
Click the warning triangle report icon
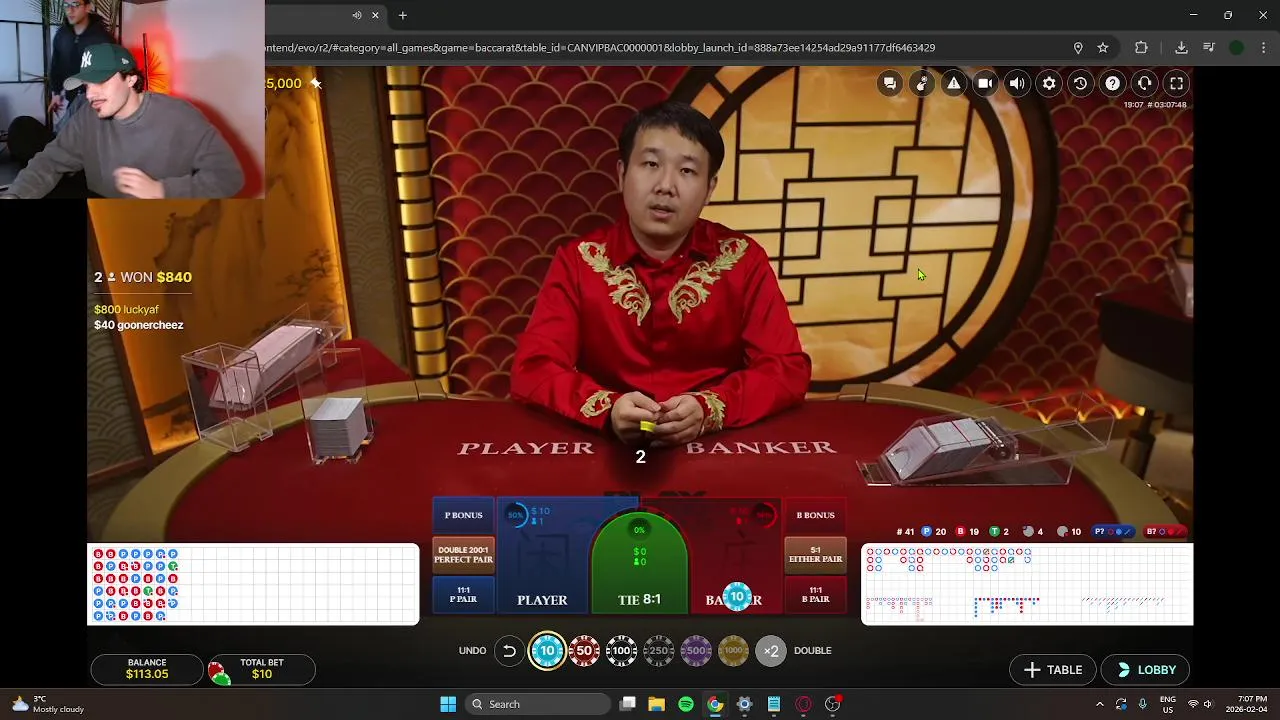click(x=954, y=84)
